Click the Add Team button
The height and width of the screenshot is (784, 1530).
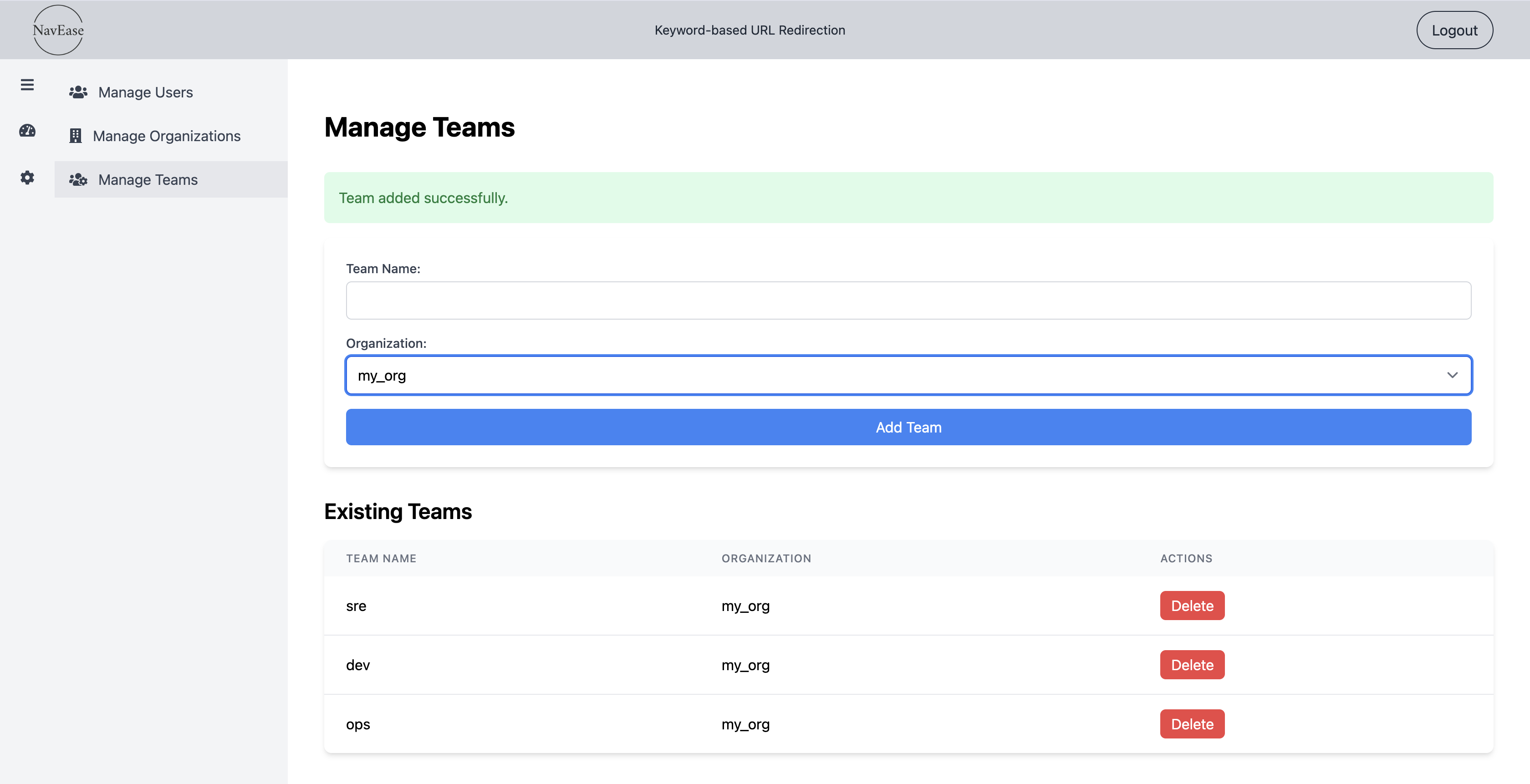coord(908,427)
